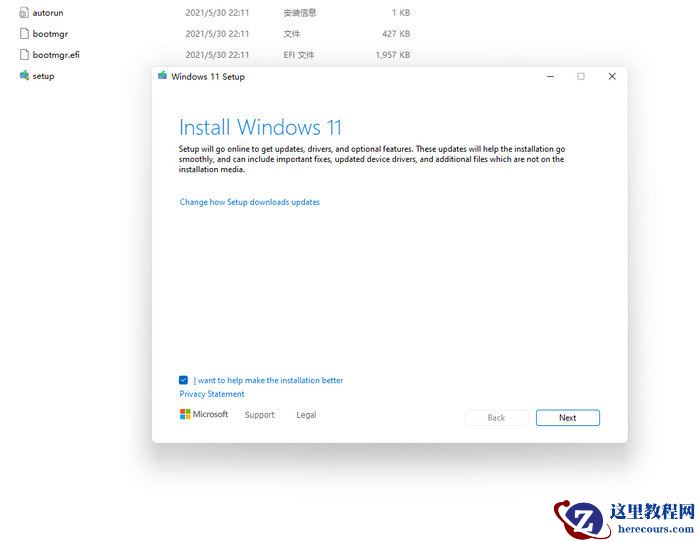
Task: Close the Windows 11 Setup window
Action: pos(612,76)
